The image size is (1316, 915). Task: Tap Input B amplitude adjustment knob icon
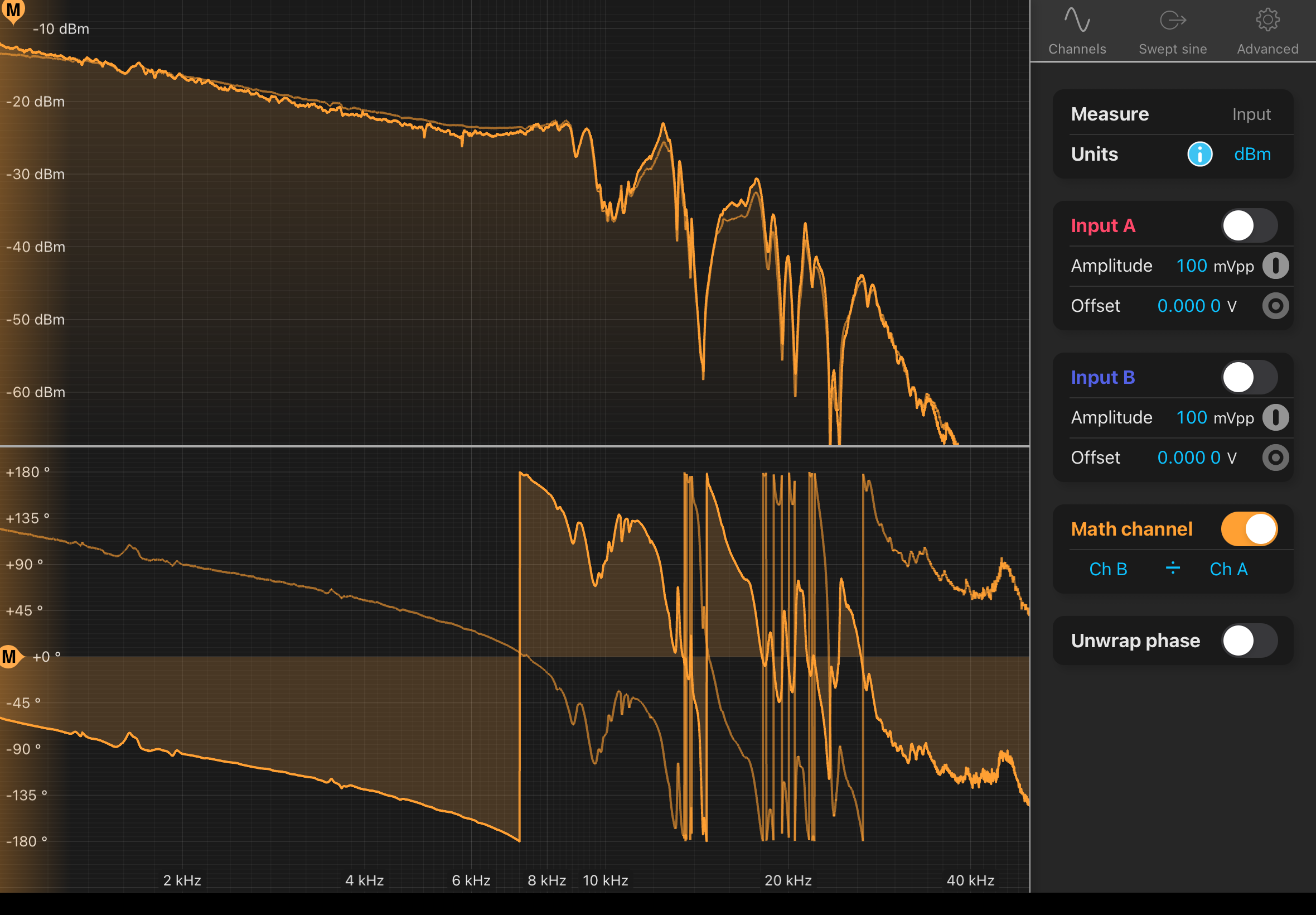click(1275, 417)
